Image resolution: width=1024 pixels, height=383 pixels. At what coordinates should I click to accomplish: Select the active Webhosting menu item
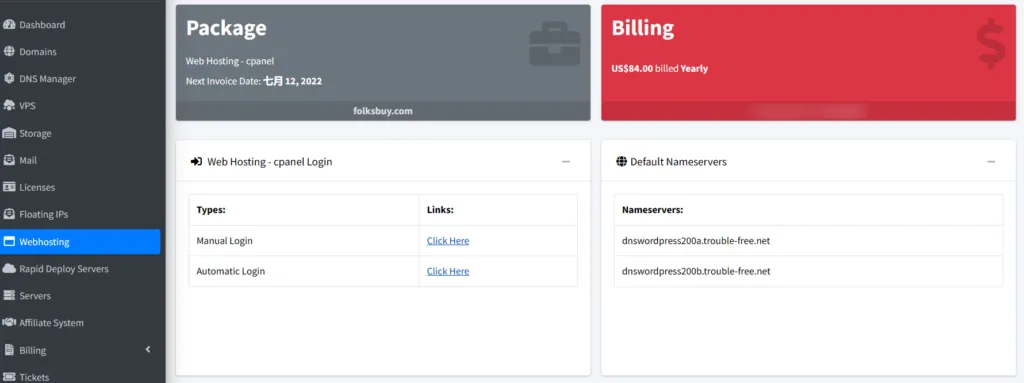point(80,242)
